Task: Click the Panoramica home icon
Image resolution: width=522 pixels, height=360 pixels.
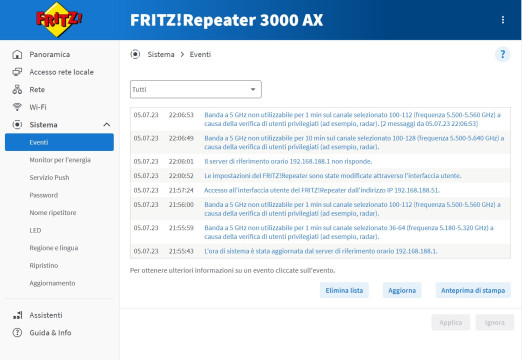Action: [x=17, y=54]
